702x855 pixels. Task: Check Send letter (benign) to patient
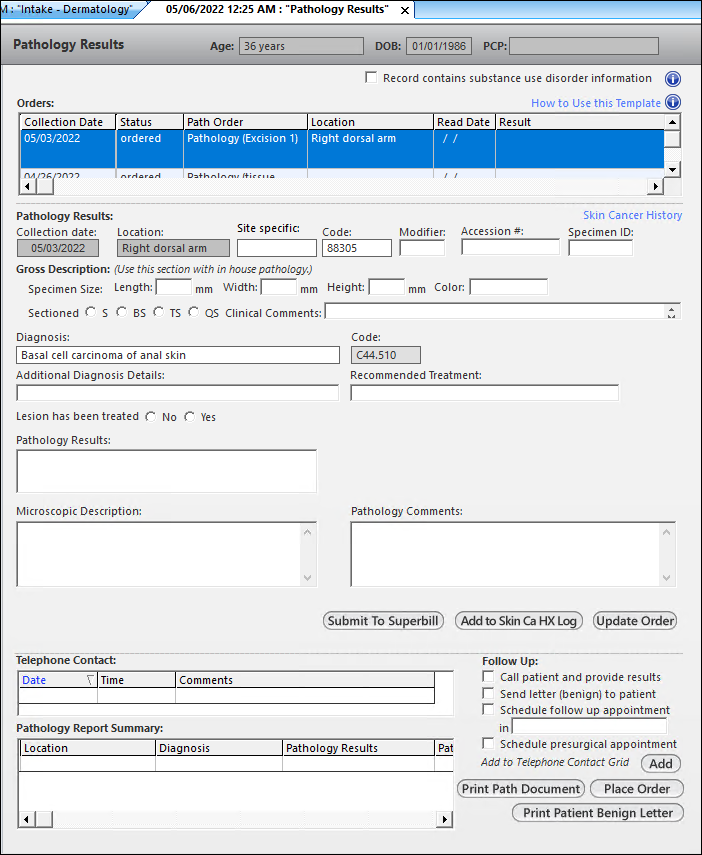(488, 694)
